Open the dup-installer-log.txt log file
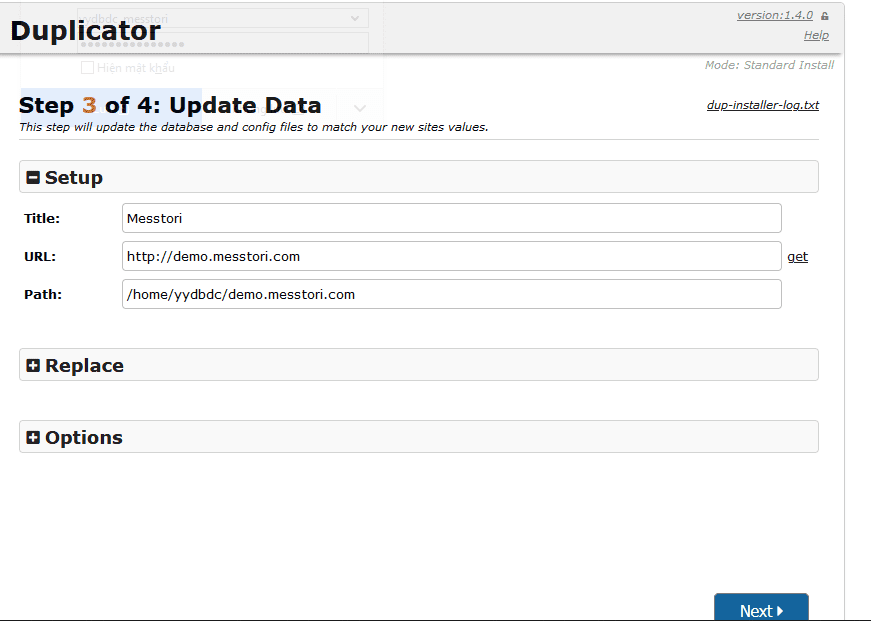The height and width of the screenshot is (621, 871). tap(762, 104)
